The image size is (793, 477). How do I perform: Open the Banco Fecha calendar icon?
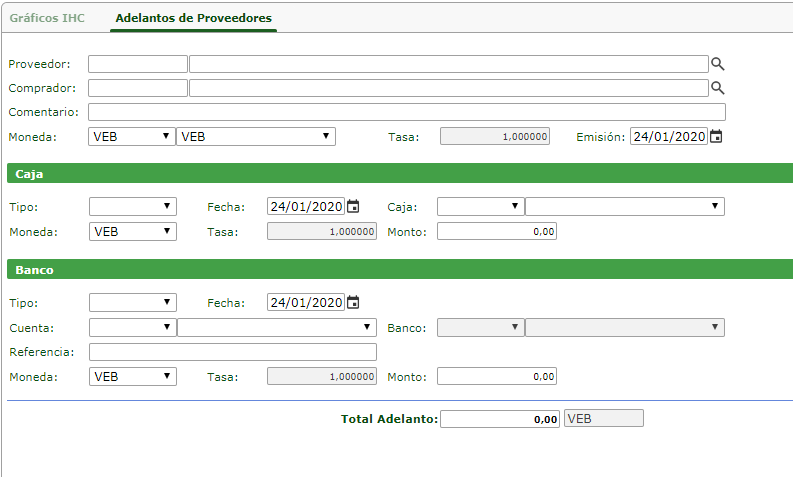tap(353, 303)
